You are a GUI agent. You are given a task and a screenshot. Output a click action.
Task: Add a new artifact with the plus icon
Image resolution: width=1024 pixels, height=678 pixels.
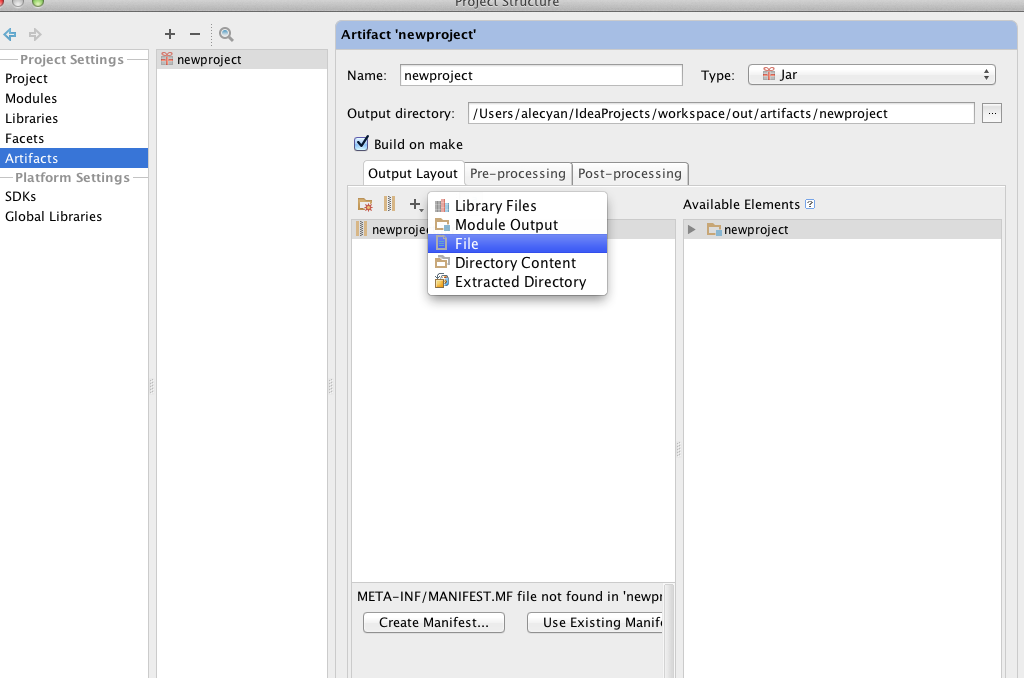pyautogui.click(x=170, y=34)
